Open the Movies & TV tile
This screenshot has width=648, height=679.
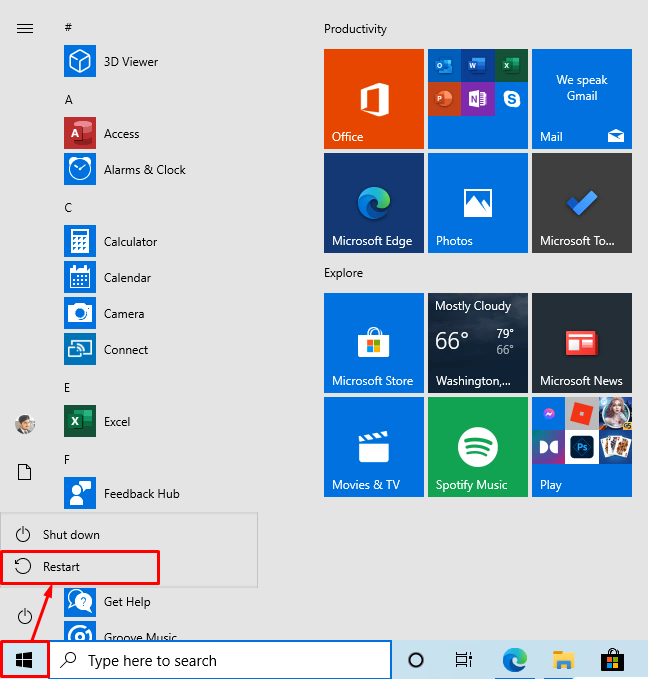[374, 447]
